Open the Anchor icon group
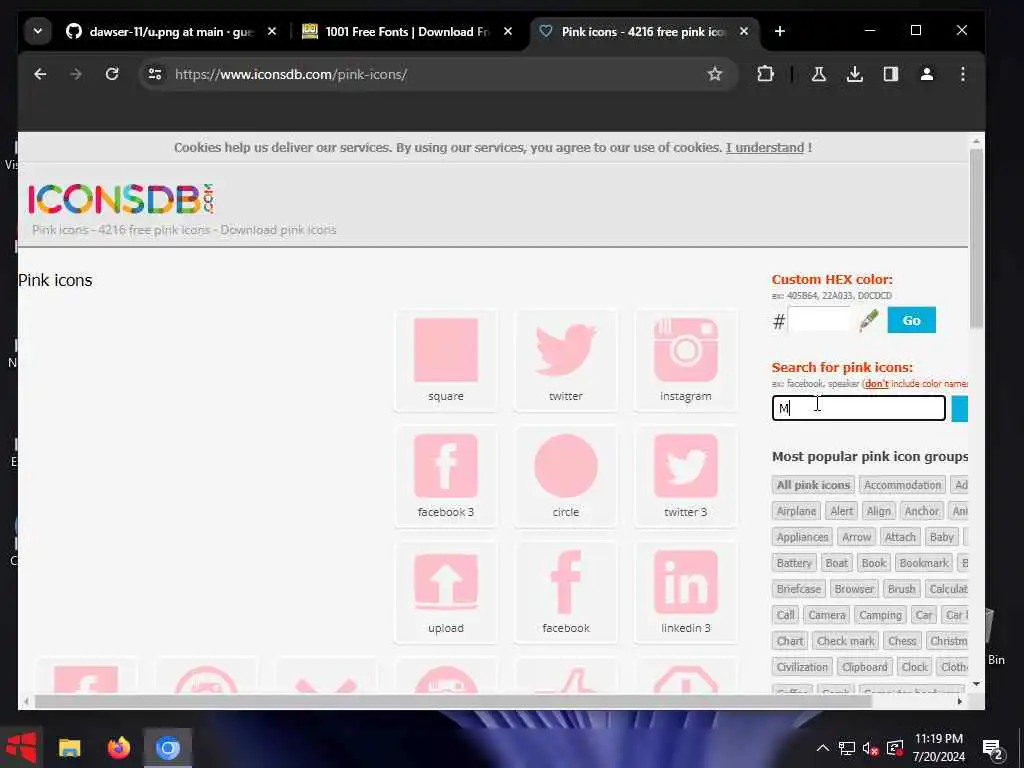The width and height of the screenshot is (1024, 768). pyautogui.click(x=921, y=511)
